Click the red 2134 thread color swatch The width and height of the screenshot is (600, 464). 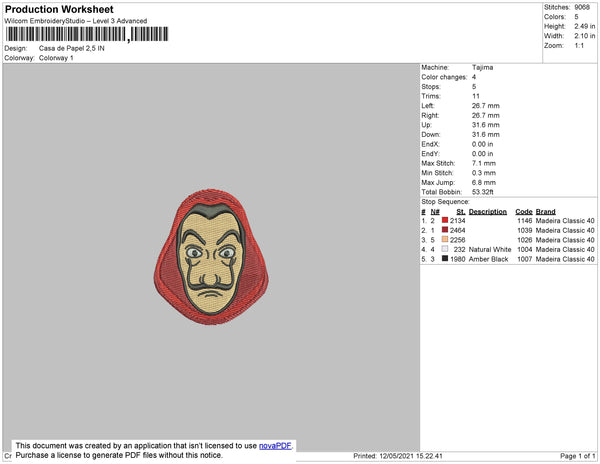[x=445, y=220]
